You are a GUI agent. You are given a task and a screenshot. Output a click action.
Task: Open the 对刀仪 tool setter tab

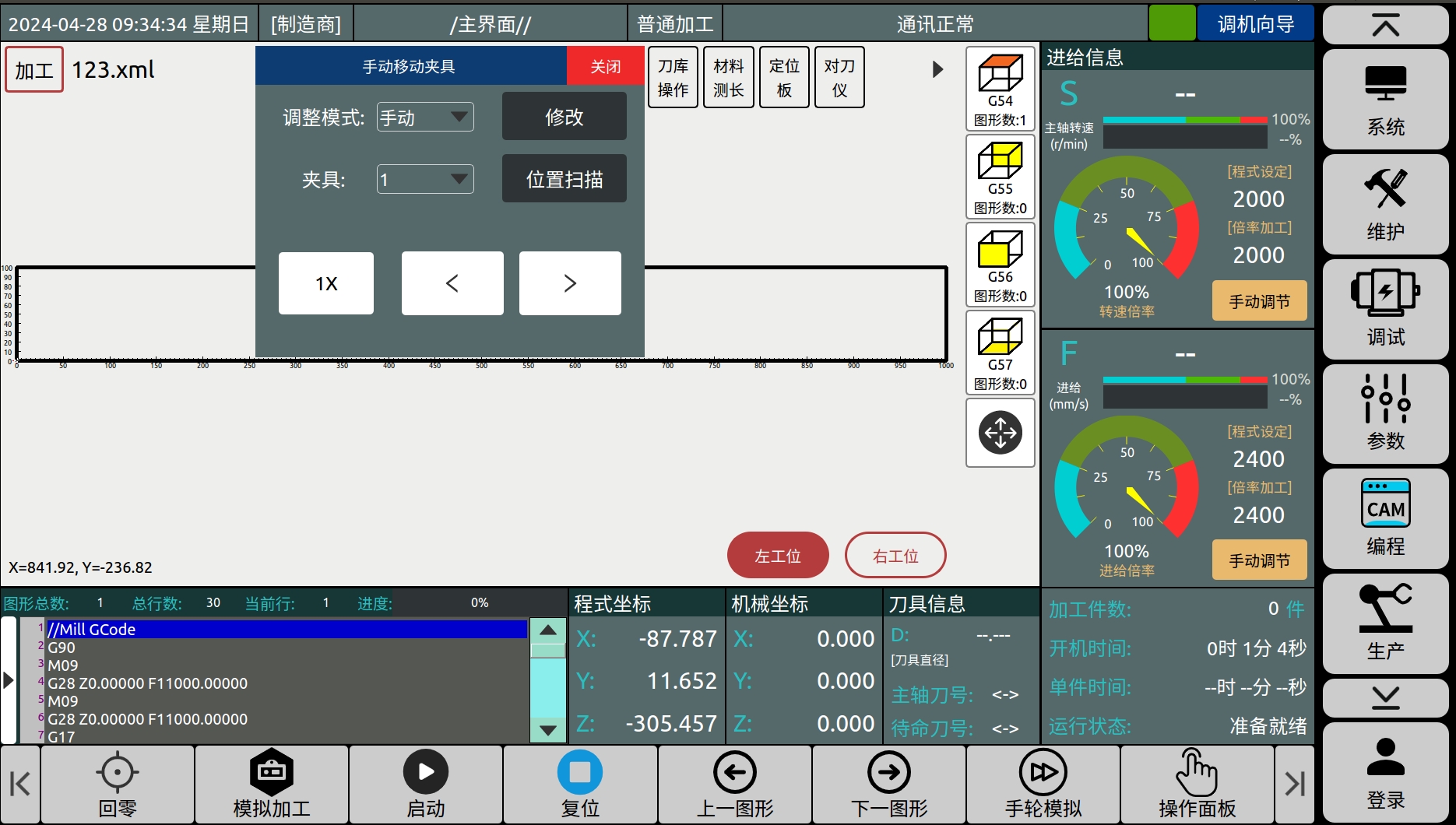tap(839, 78)
